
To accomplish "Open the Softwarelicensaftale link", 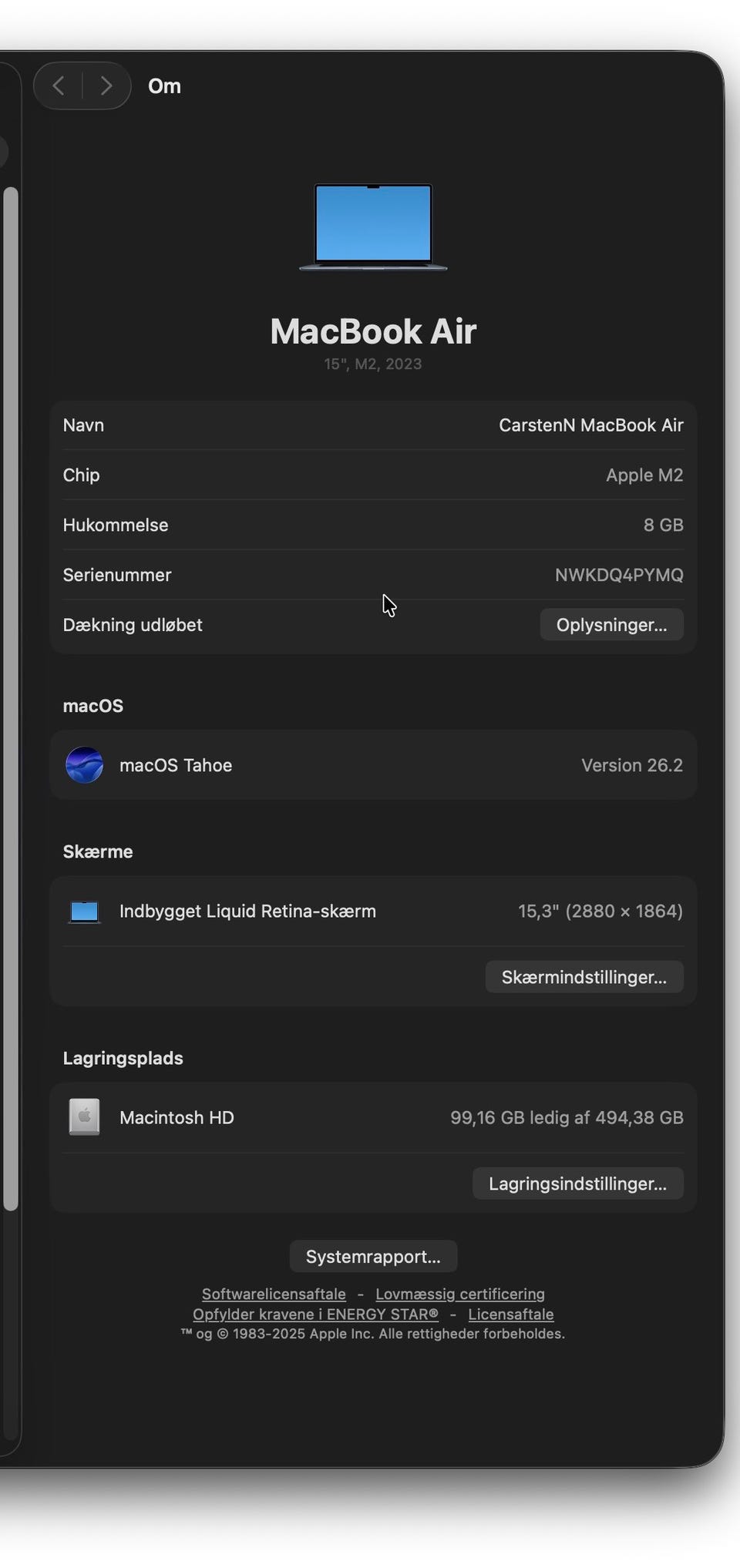I will (274, 1294).
